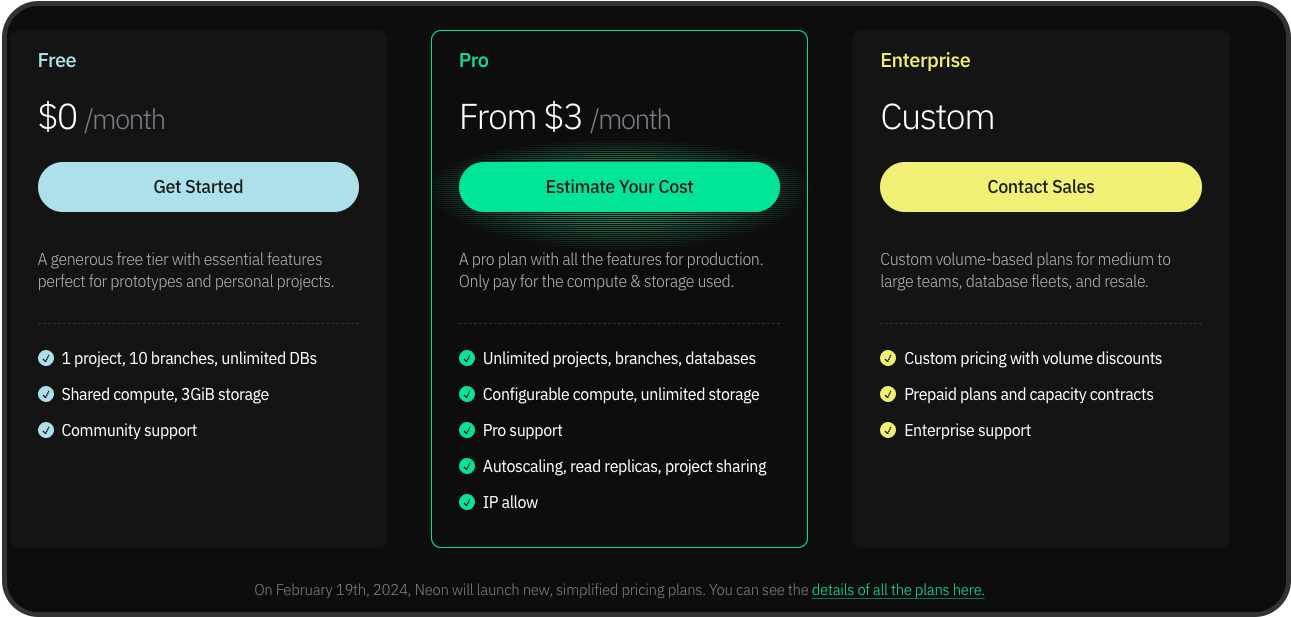Click green checkmark beside Unlimited projects
Viewport: 1291px width, 617px height.
pyautogui.click(x=467, y=358)
